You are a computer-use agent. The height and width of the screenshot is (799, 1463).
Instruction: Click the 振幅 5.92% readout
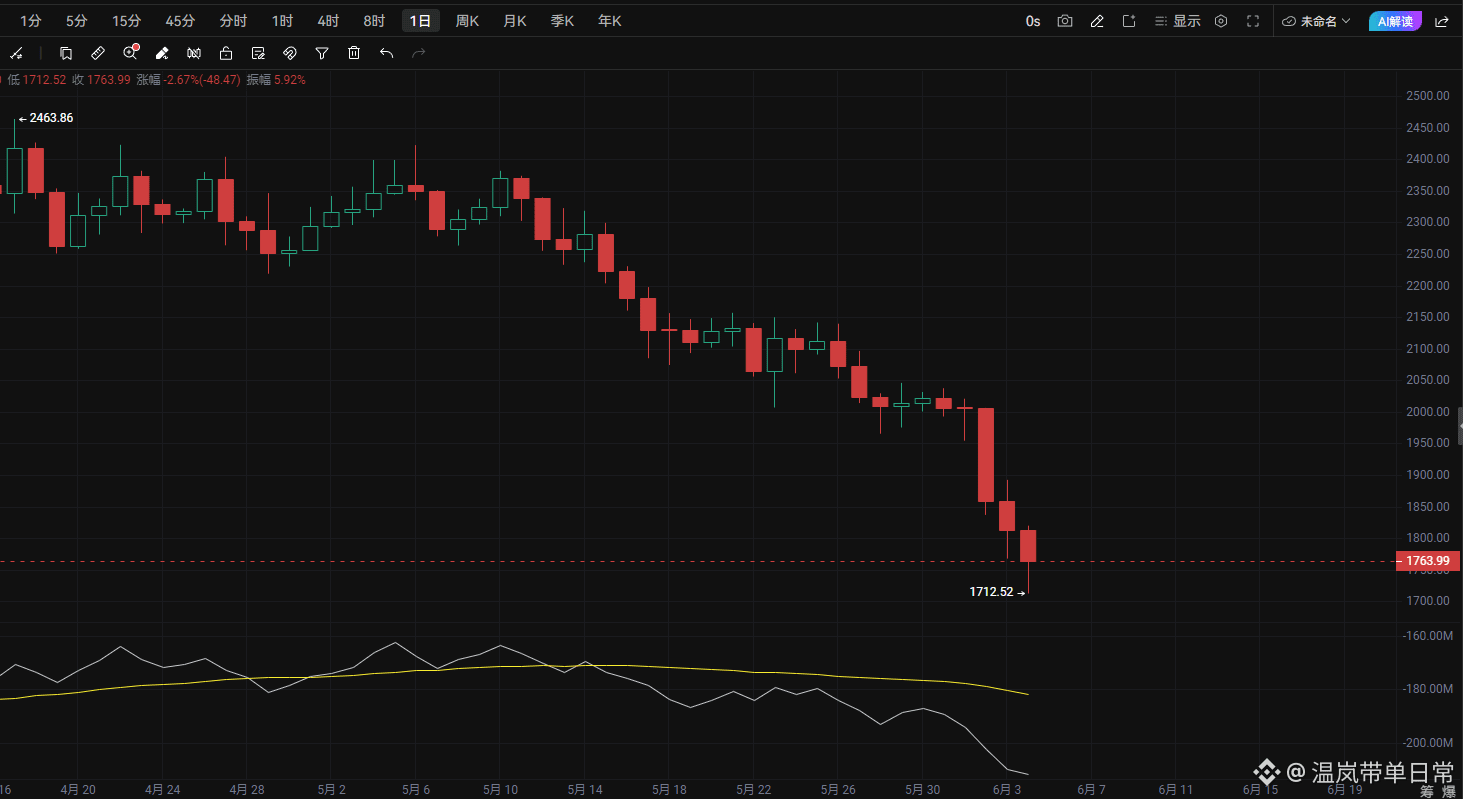[276, 80]
